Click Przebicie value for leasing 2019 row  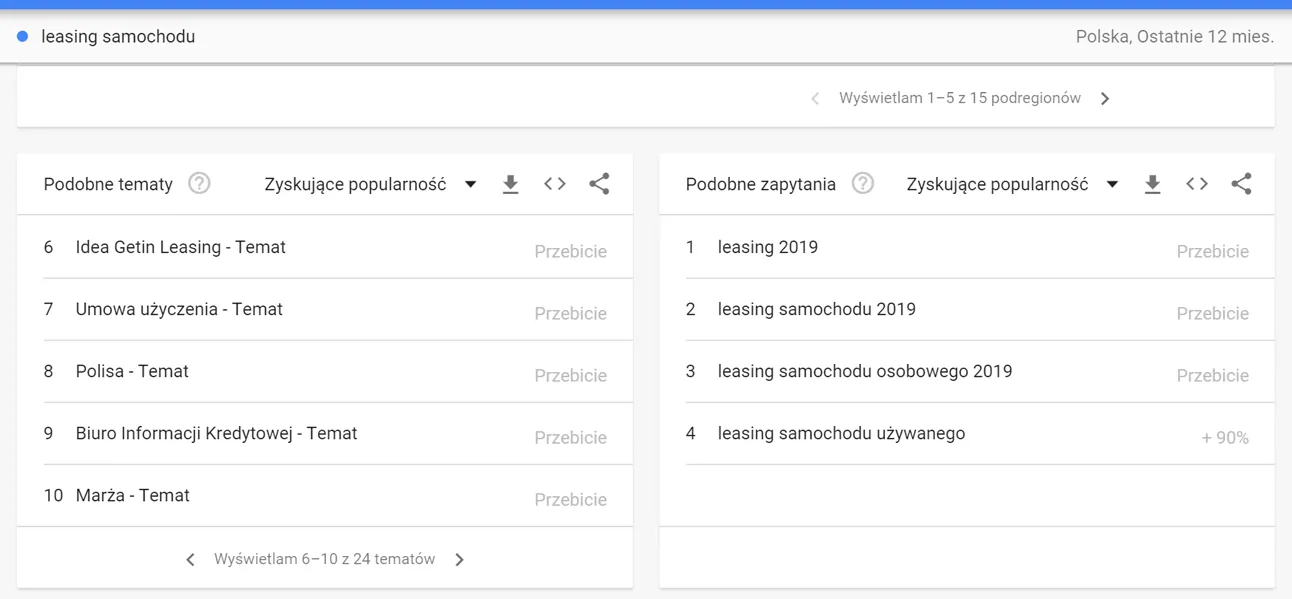pyautogui.click(x=1212, y=252)
